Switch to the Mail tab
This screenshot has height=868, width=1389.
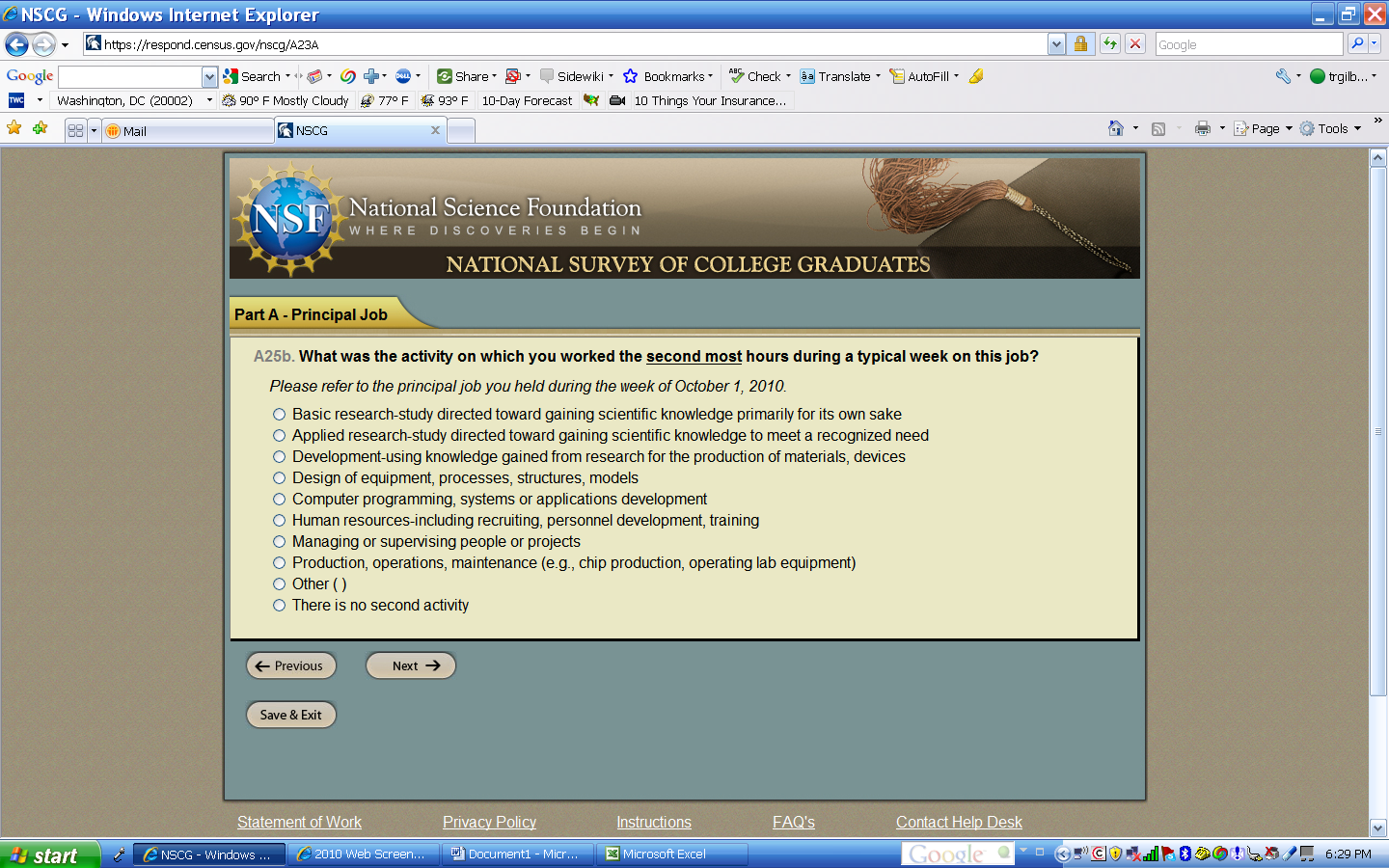pos(188,131)
